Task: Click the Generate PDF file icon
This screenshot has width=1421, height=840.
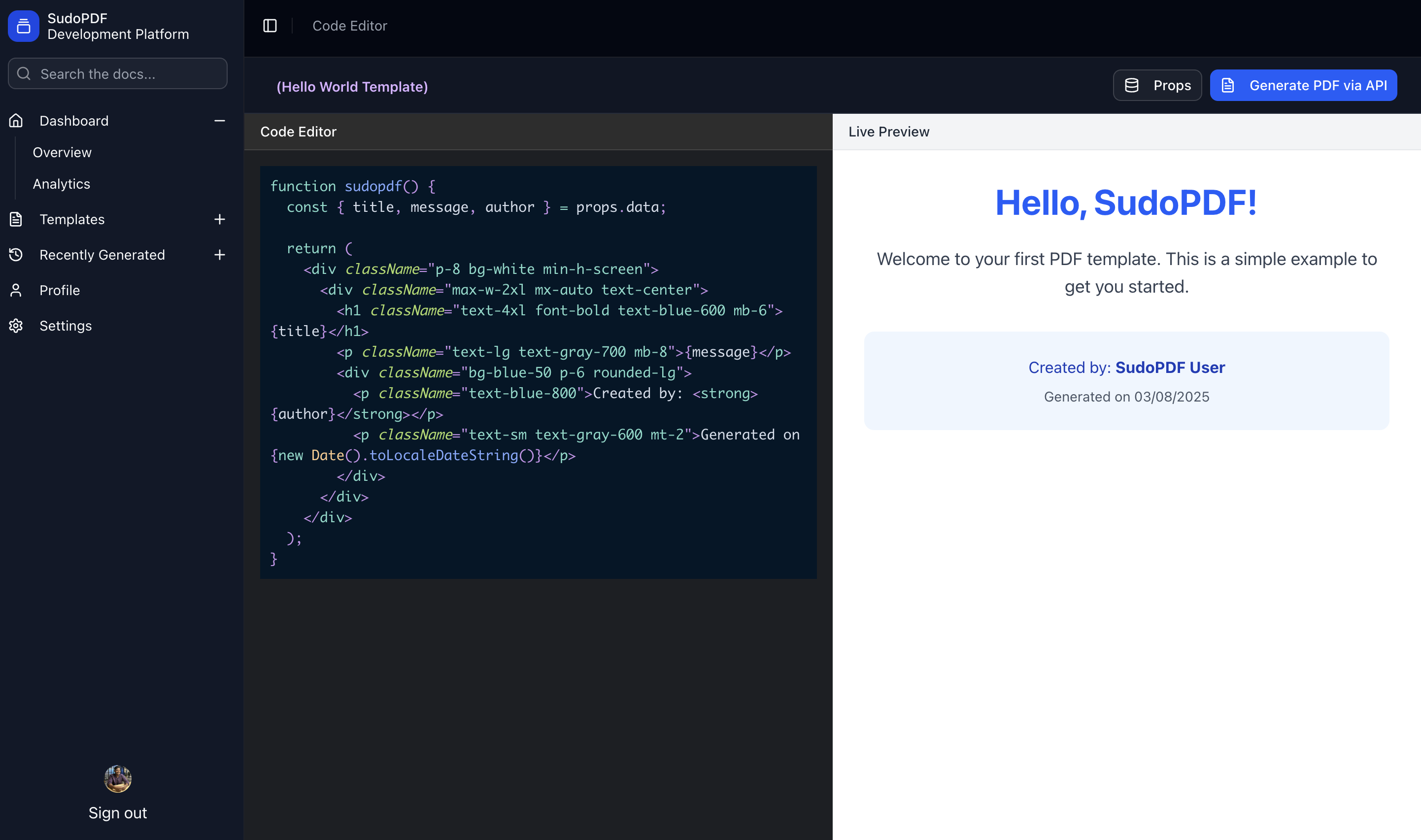Action: click(x=1227, y=85)
